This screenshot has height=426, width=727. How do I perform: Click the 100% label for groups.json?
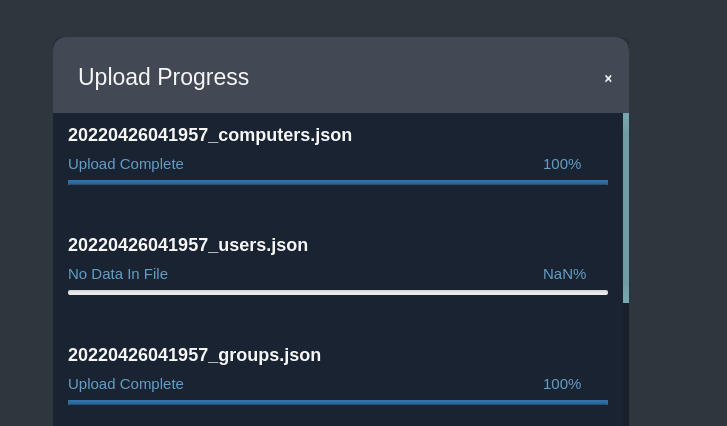(562, 384)
